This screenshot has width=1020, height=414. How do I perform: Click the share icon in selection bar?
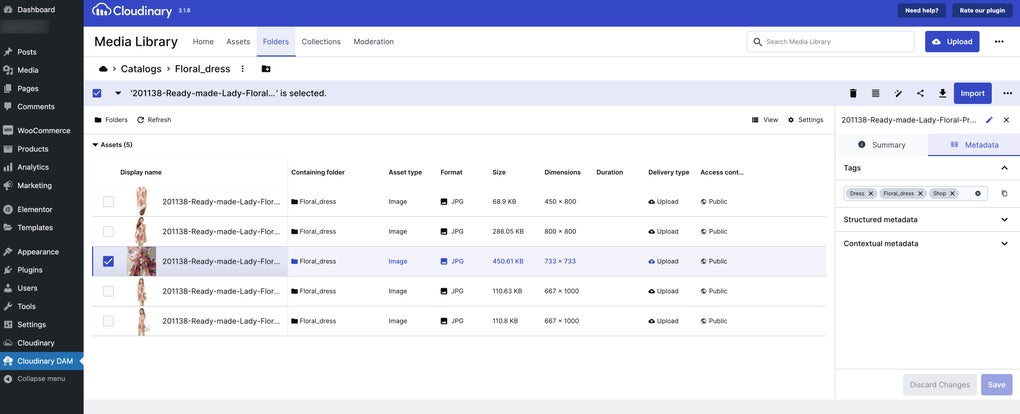tap(920, 93)
